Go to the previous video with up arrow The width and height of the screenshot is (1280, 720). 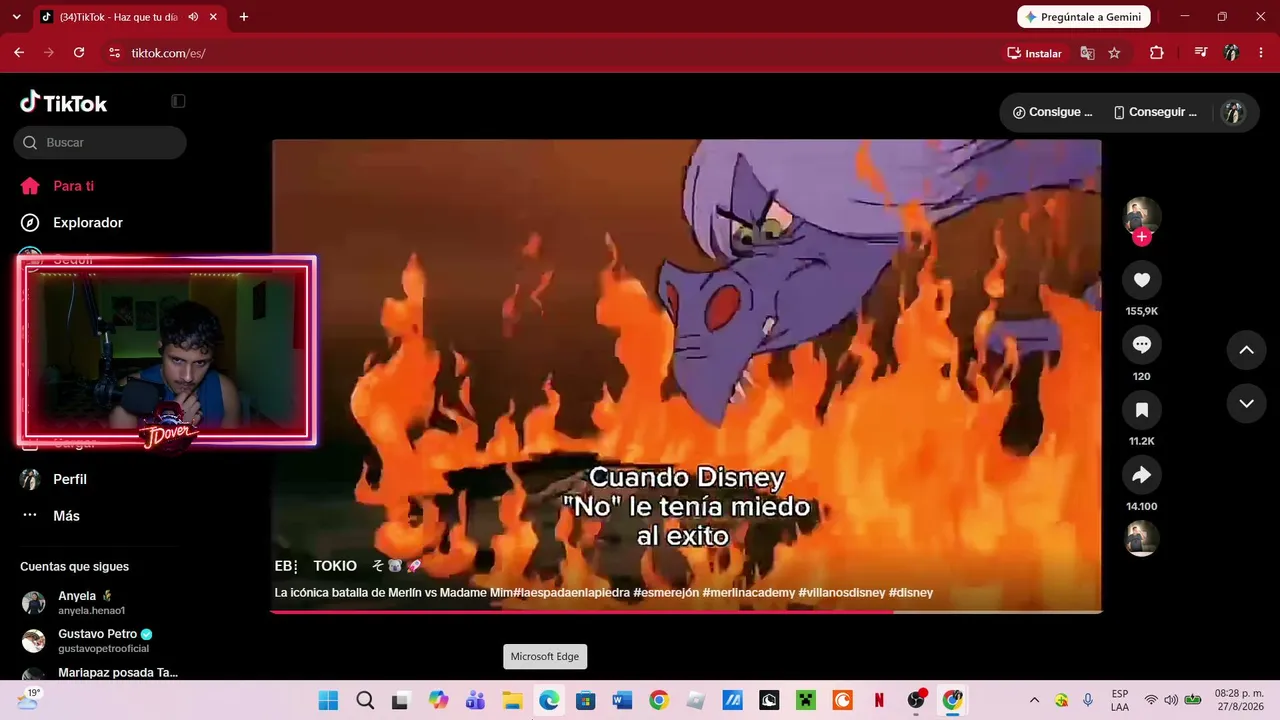click(1246, 350)
